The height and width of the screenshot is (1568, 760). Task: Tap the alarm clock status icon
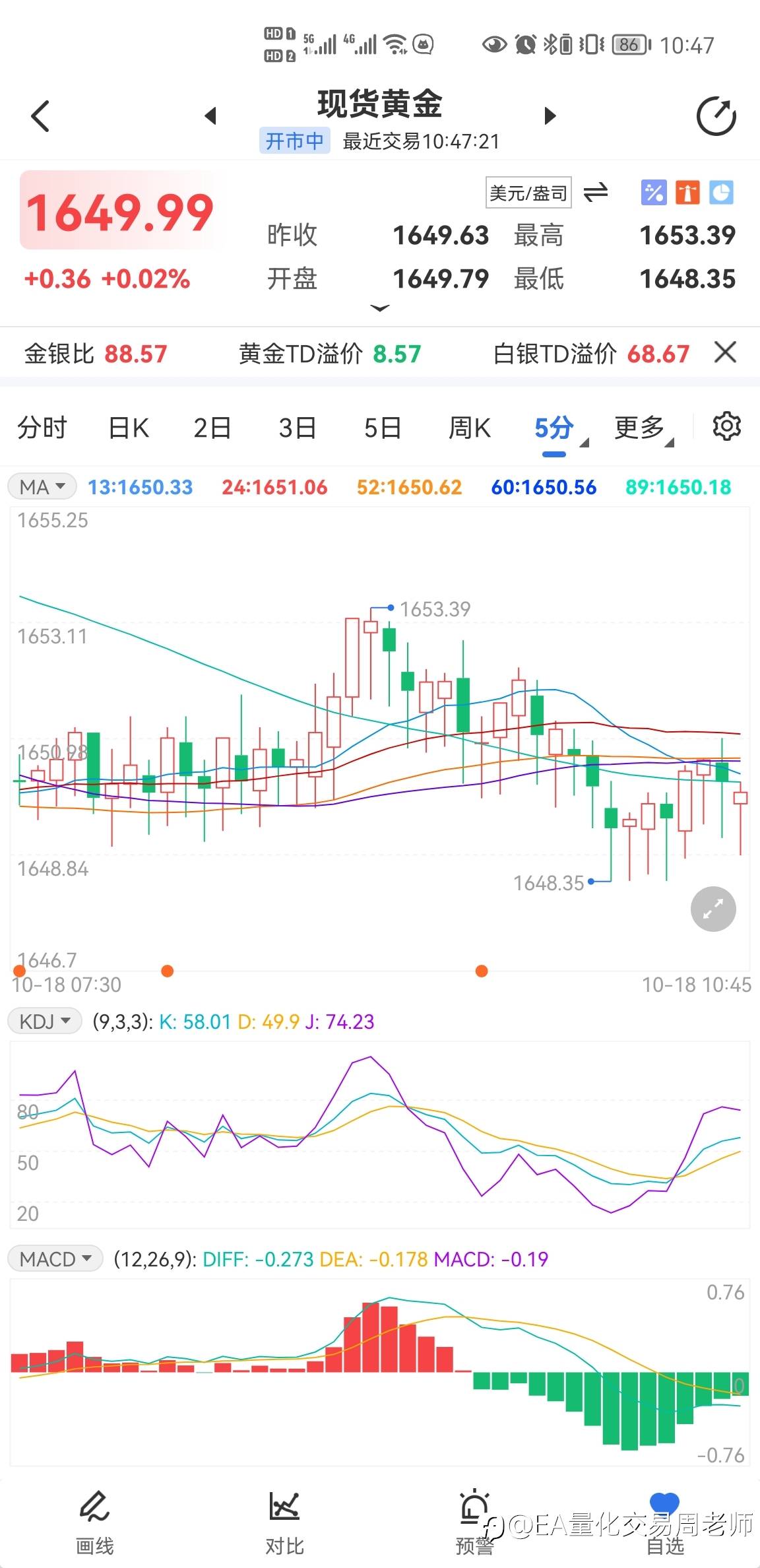click(x=525, y=44)
